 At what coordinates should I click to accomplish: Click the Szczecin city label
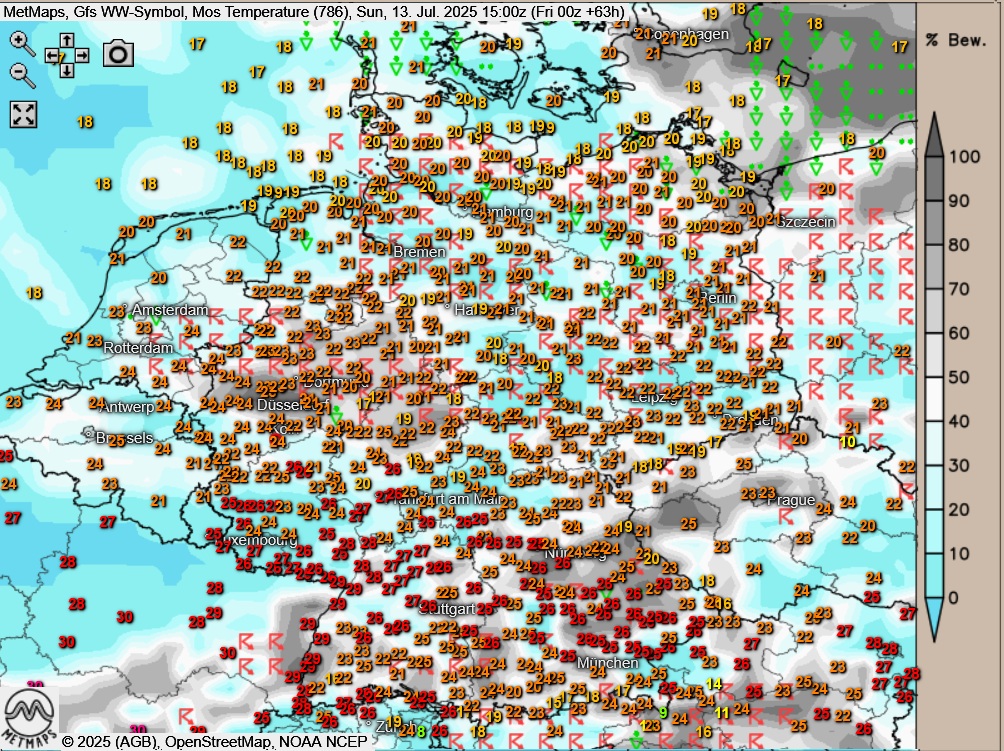(805, 221)
